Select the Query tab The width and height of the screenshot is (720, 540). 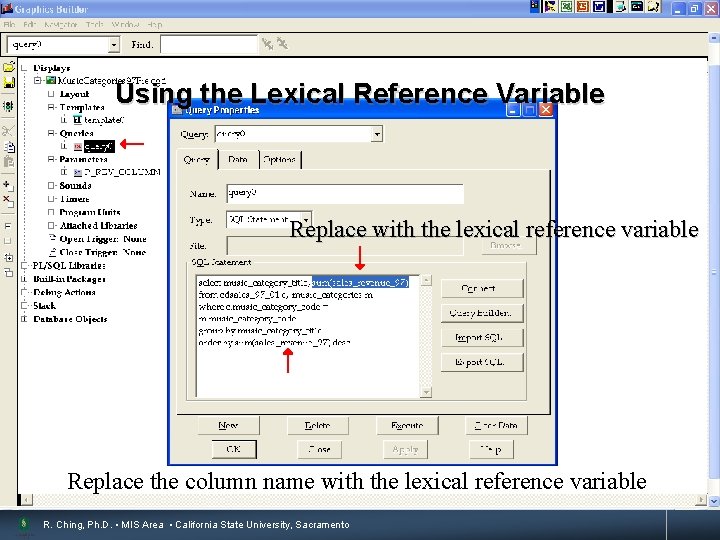197,159
